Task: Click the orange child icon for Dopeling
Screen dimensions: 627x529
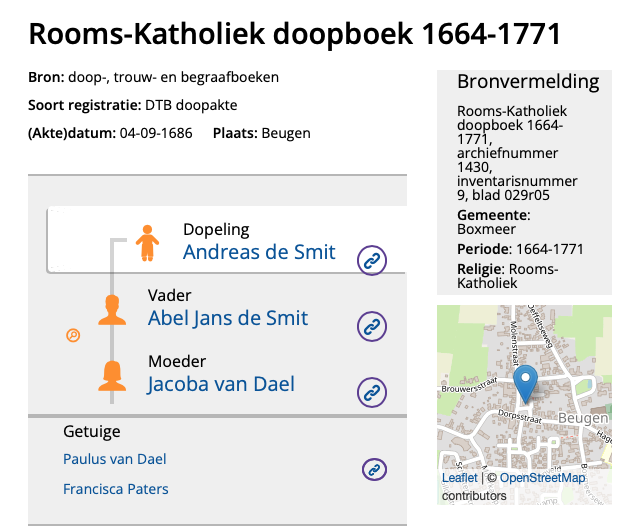Action: (148, 243)
